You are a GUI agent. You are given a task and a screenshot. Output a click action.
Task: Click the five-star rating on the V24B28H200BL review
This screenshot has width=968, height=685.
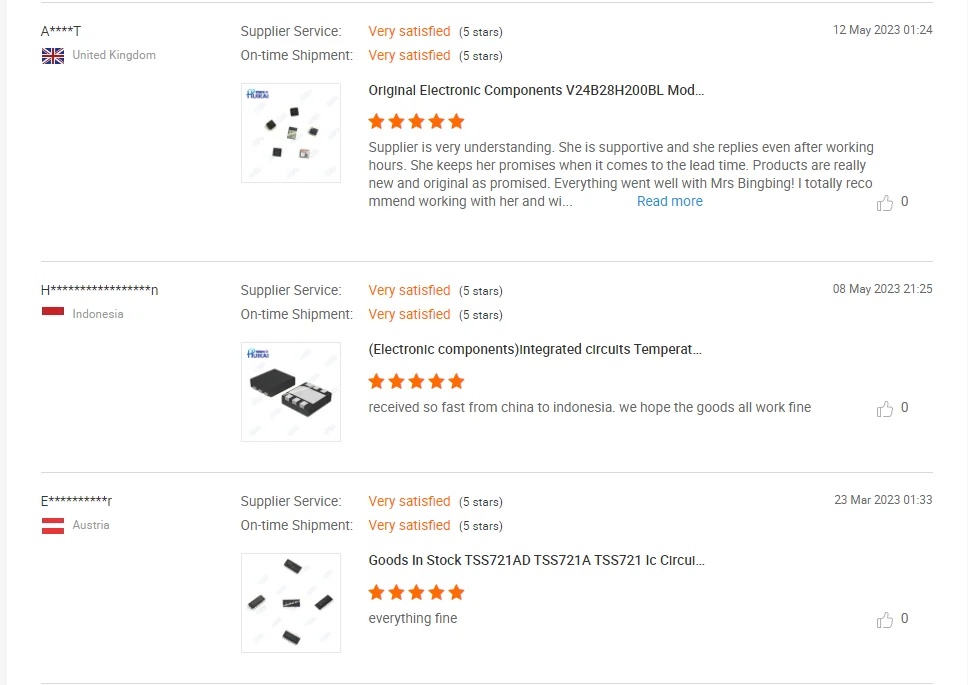(x=416, y=122)
